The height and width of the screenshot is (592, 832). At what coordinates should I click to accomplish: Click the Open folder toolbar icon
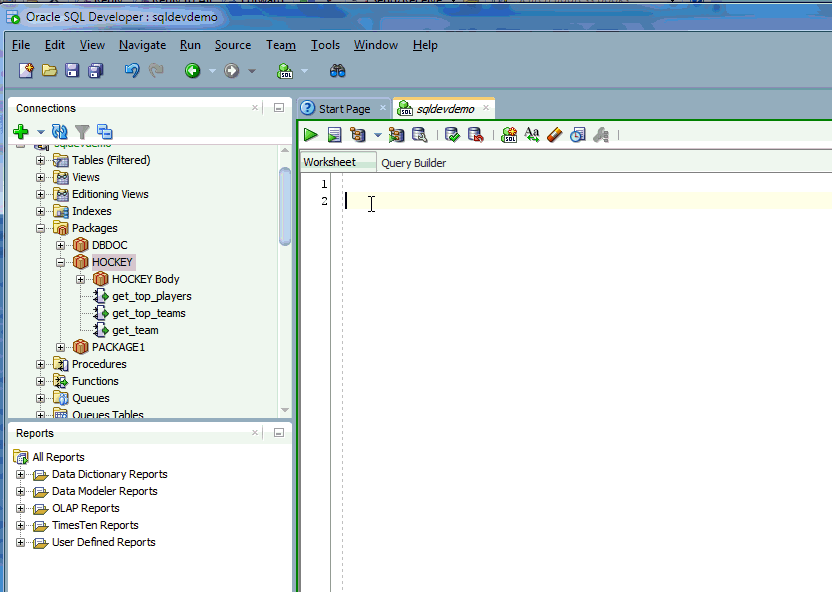coord(49,71)
